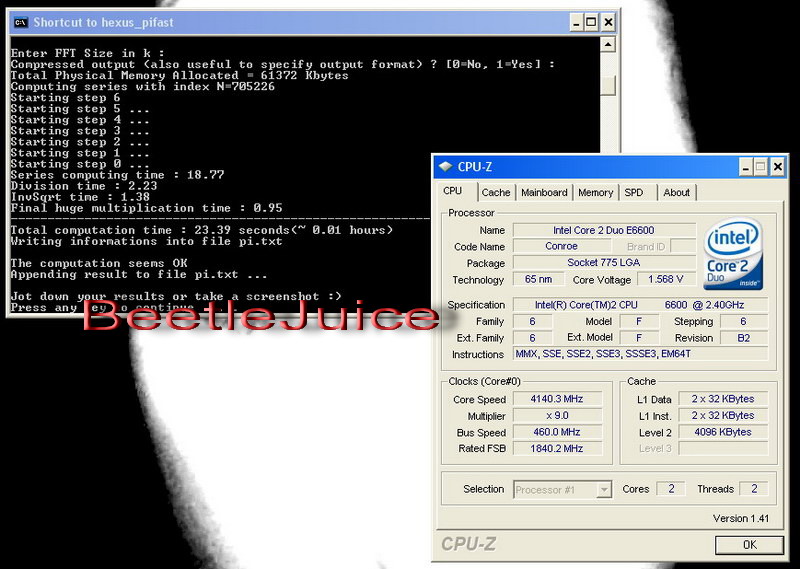This screenshot has height=569, width=800.
Task: Click the Jot down your results line
Action: point(176,296)
